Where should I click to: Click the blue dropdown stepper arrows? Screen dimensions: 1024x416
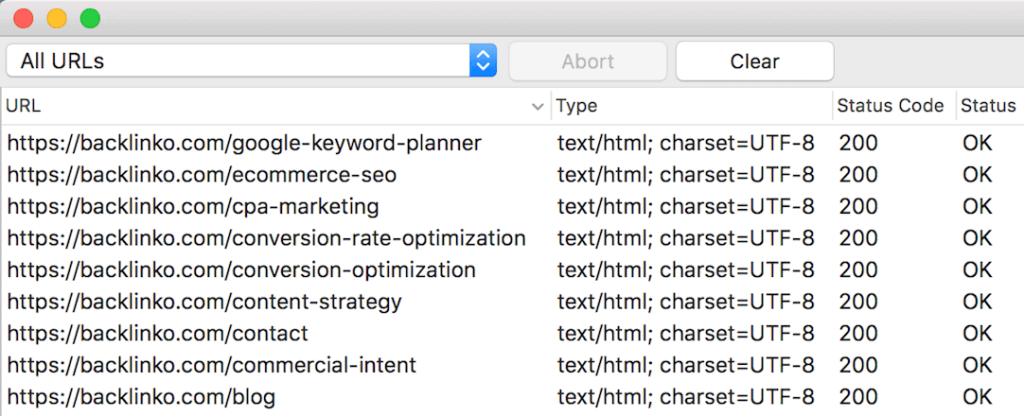coord(483,61)
